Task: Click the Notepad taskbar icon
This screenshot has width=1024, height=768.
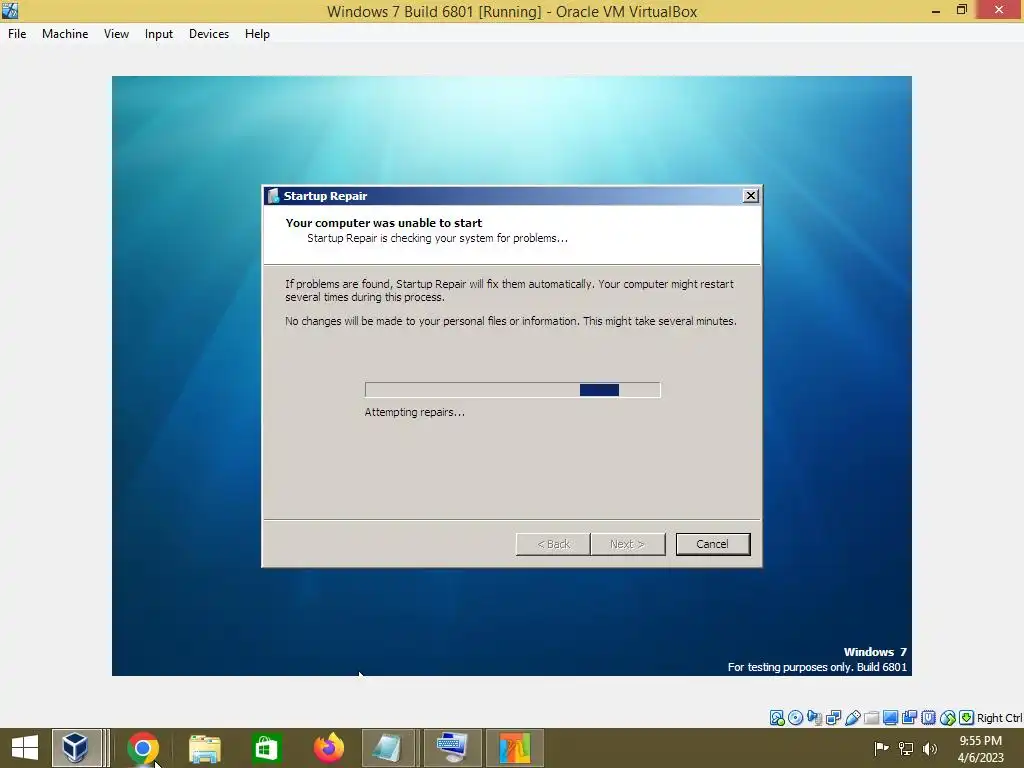Action: point(389,748)
